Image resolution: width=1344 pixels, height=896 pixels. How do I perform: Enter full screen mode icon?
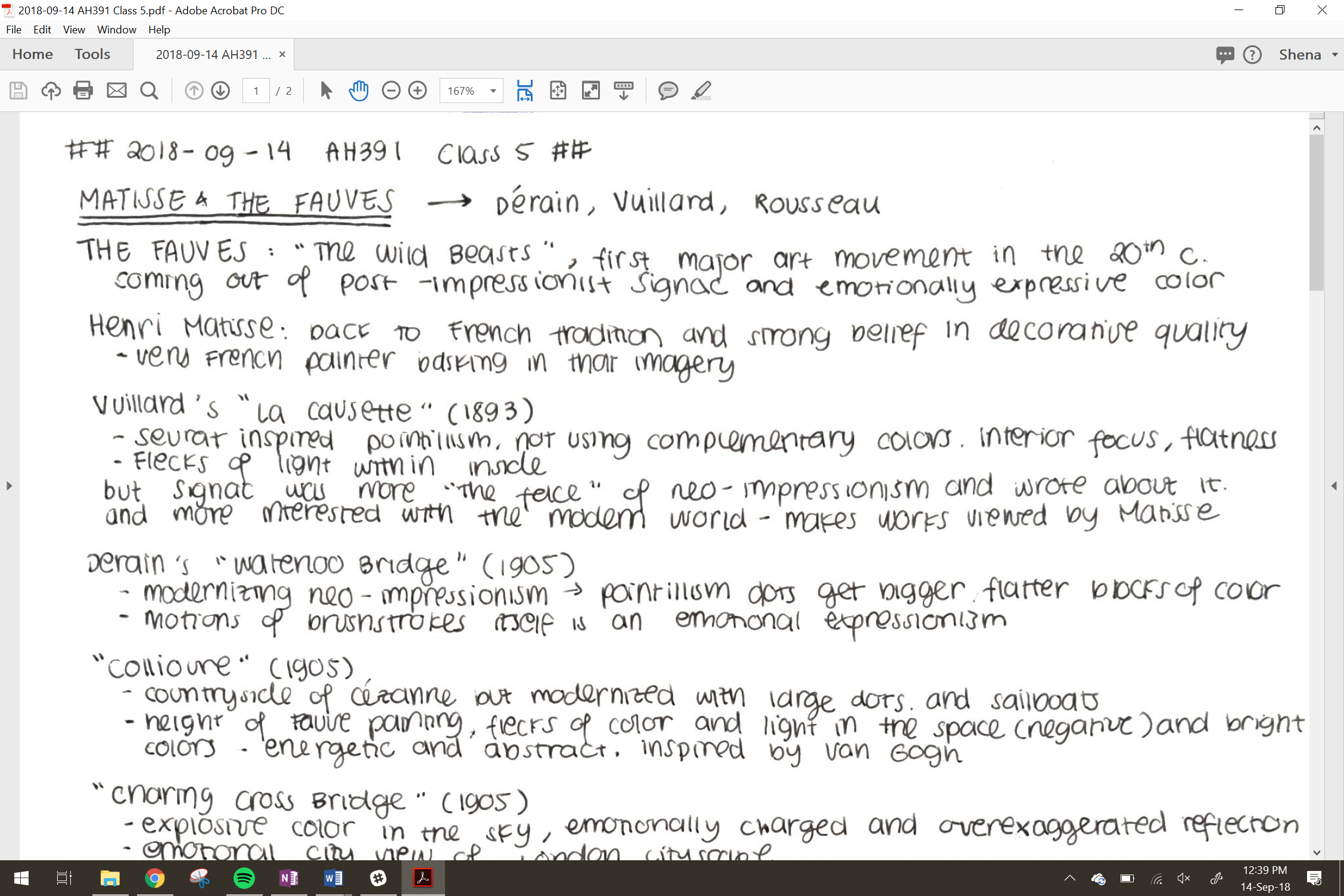[590, 91]
